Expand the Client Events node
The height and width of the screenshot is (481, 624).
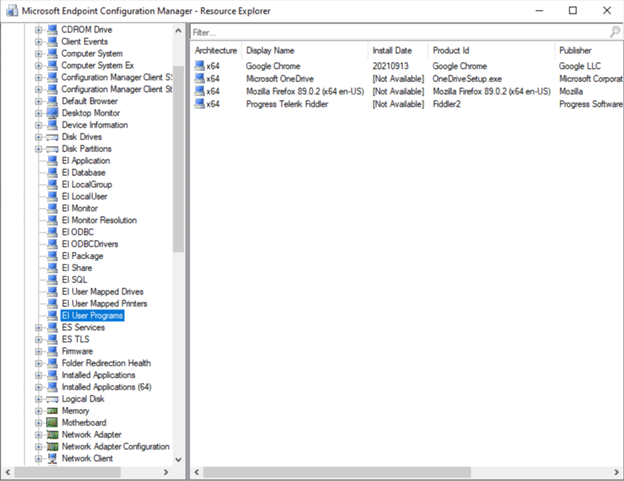[38, 42]
